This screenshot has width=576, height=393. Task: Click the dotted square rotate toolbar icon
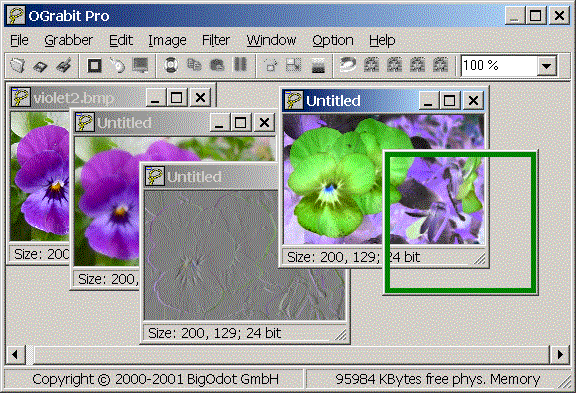(x=271, y=66)
